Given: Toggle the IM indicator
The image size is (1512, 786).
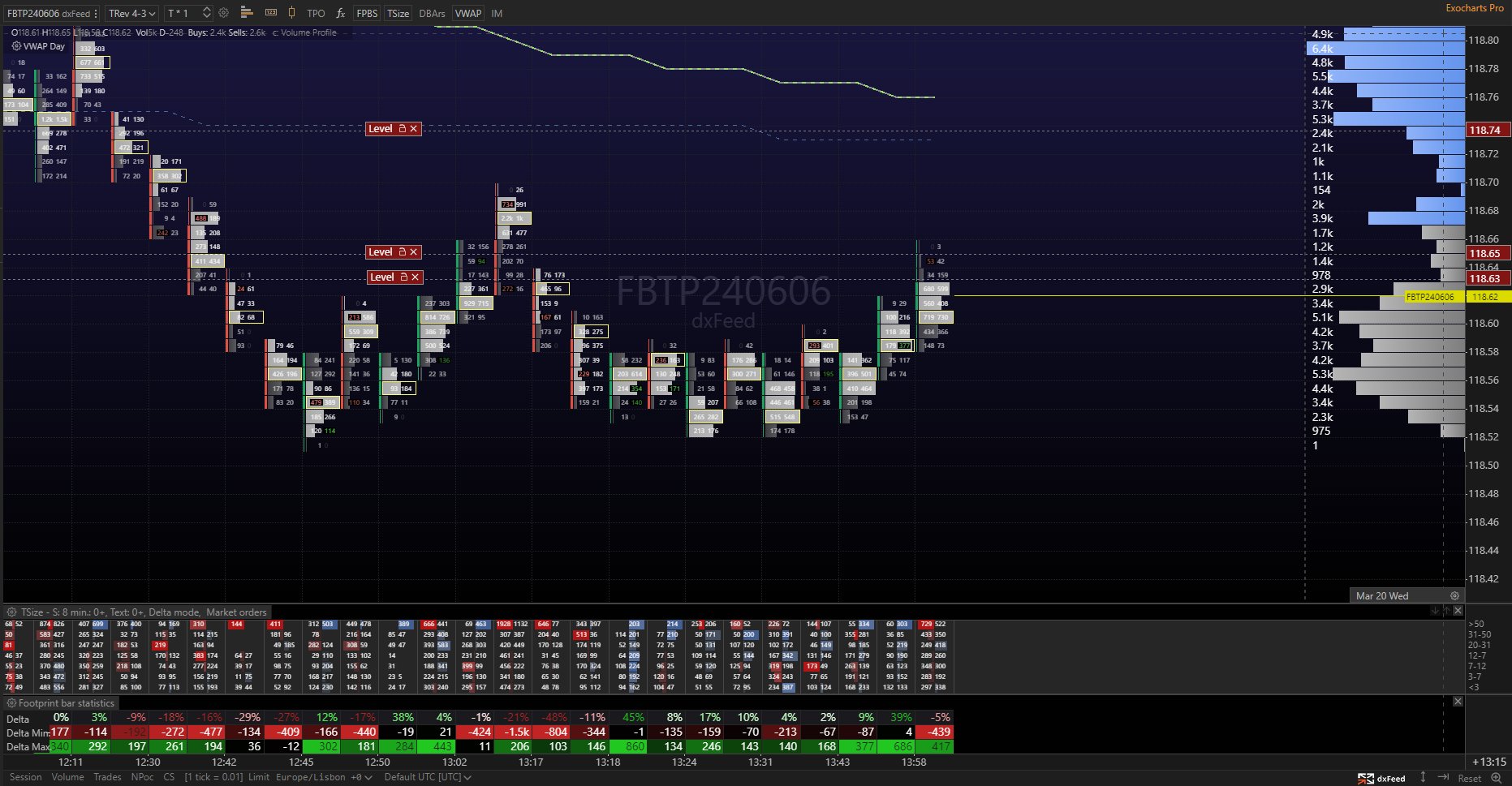Looking at the screenshot, I should pyautogui.click(x=497, y=14).
